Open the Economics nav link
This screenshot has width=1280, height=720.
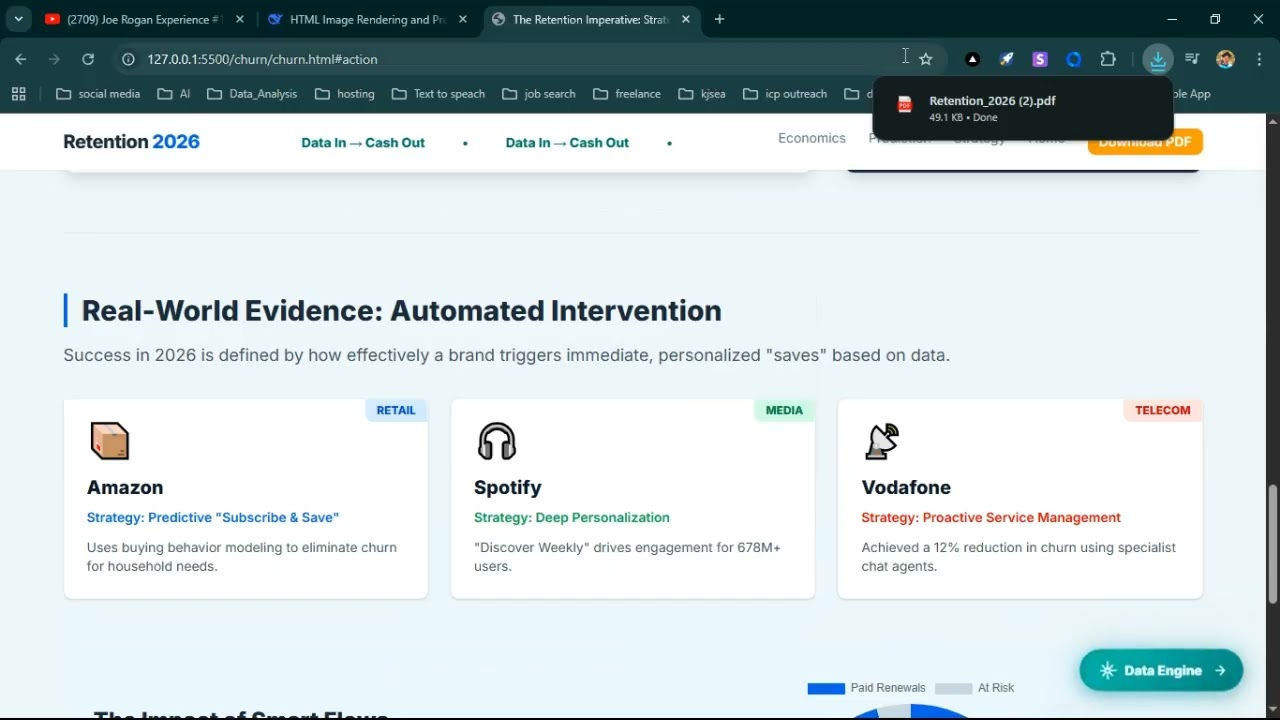point(812,138)
